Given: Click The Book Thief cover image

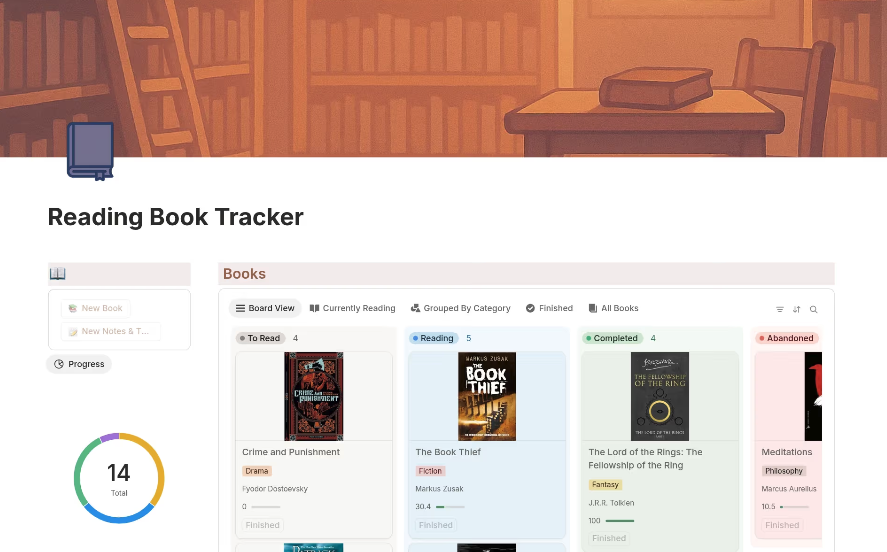Looking at the screenshot, I should [487, 396].
